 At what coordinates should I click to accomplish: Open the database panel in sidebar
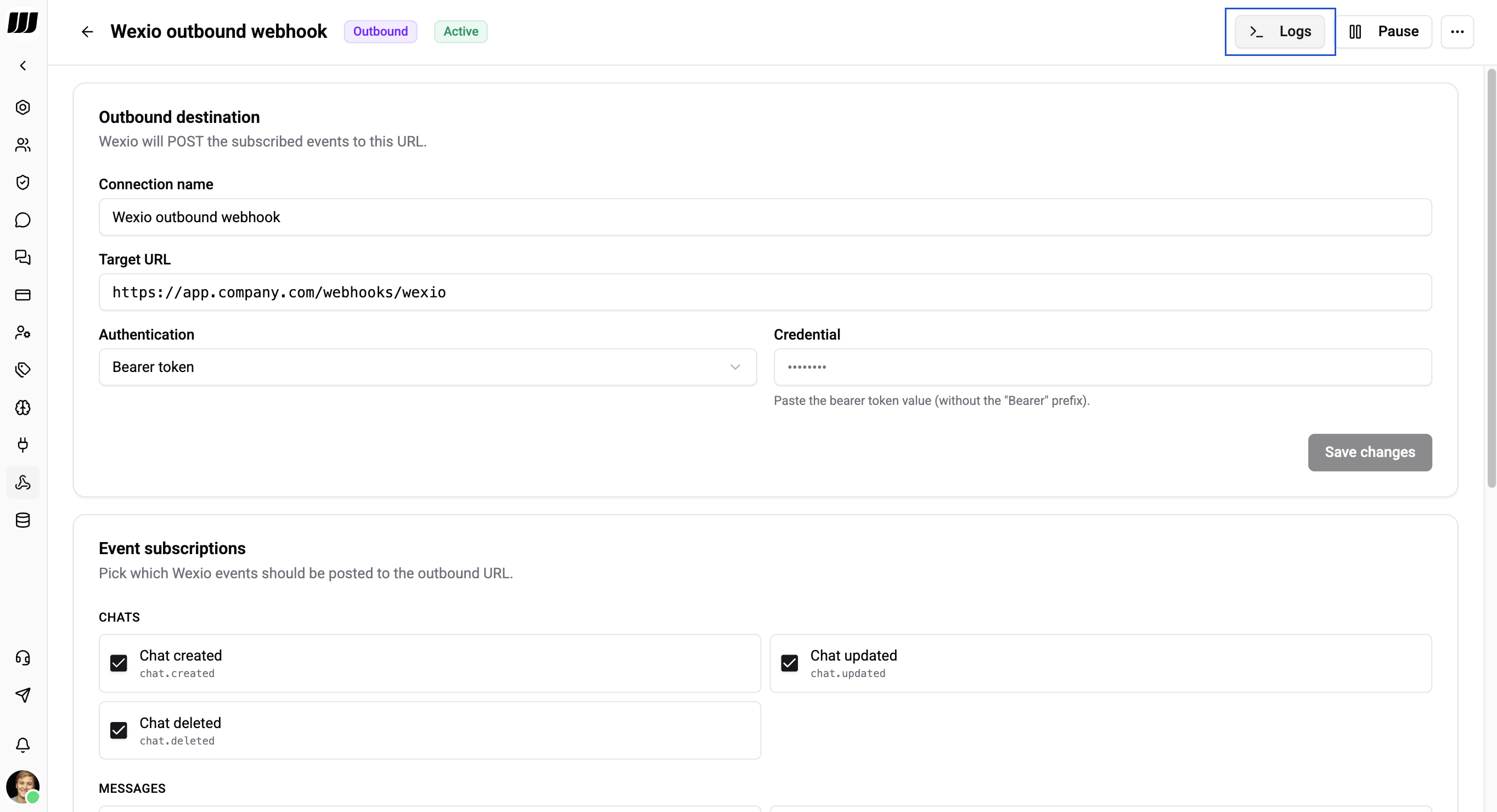pos(22,520)
